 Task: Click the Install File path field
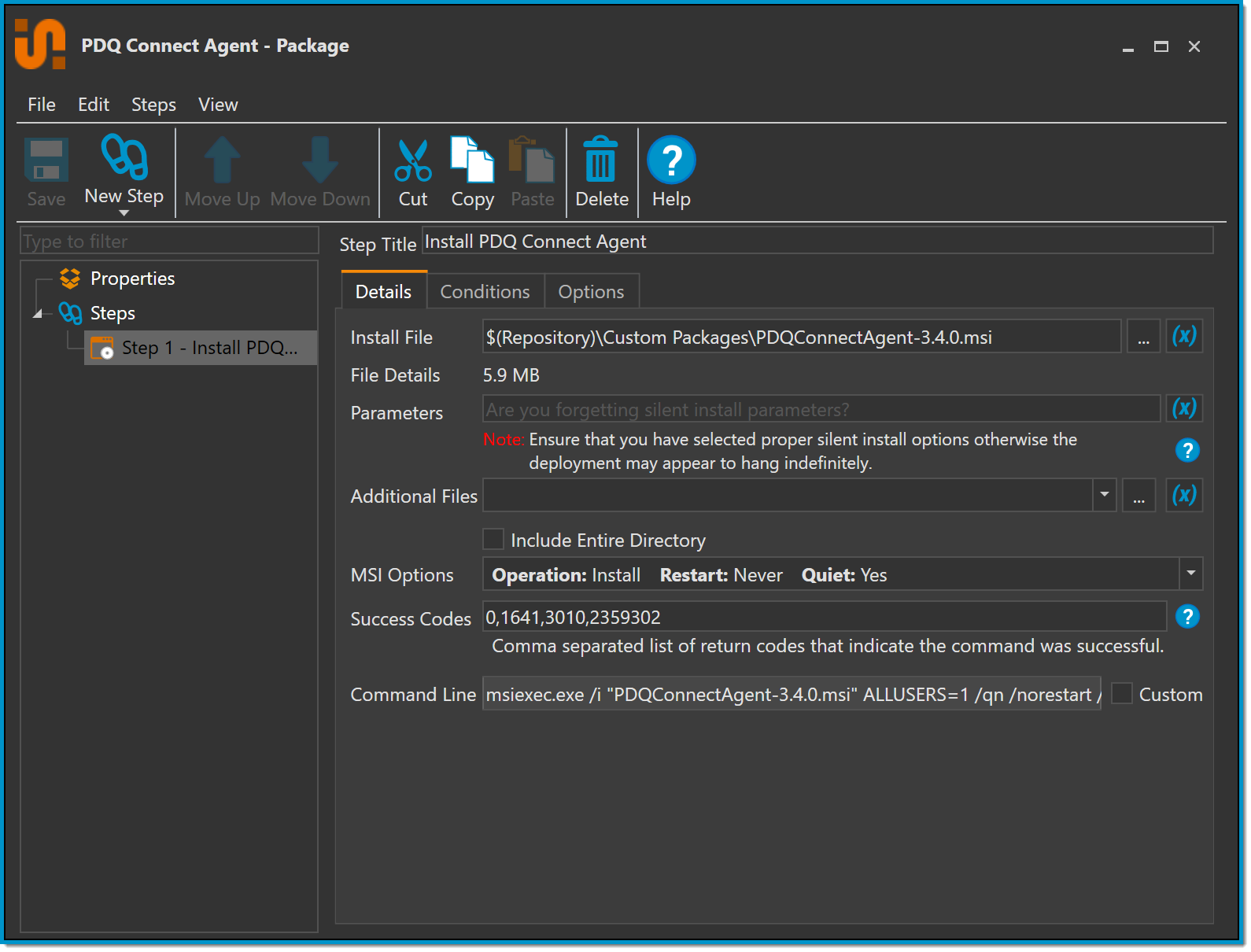802,337
